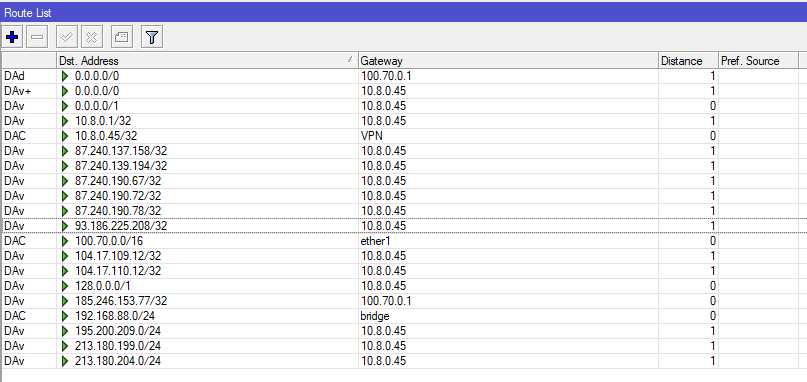Sort by Distance column header
The image size is (807, 382).
coord(688,61)
